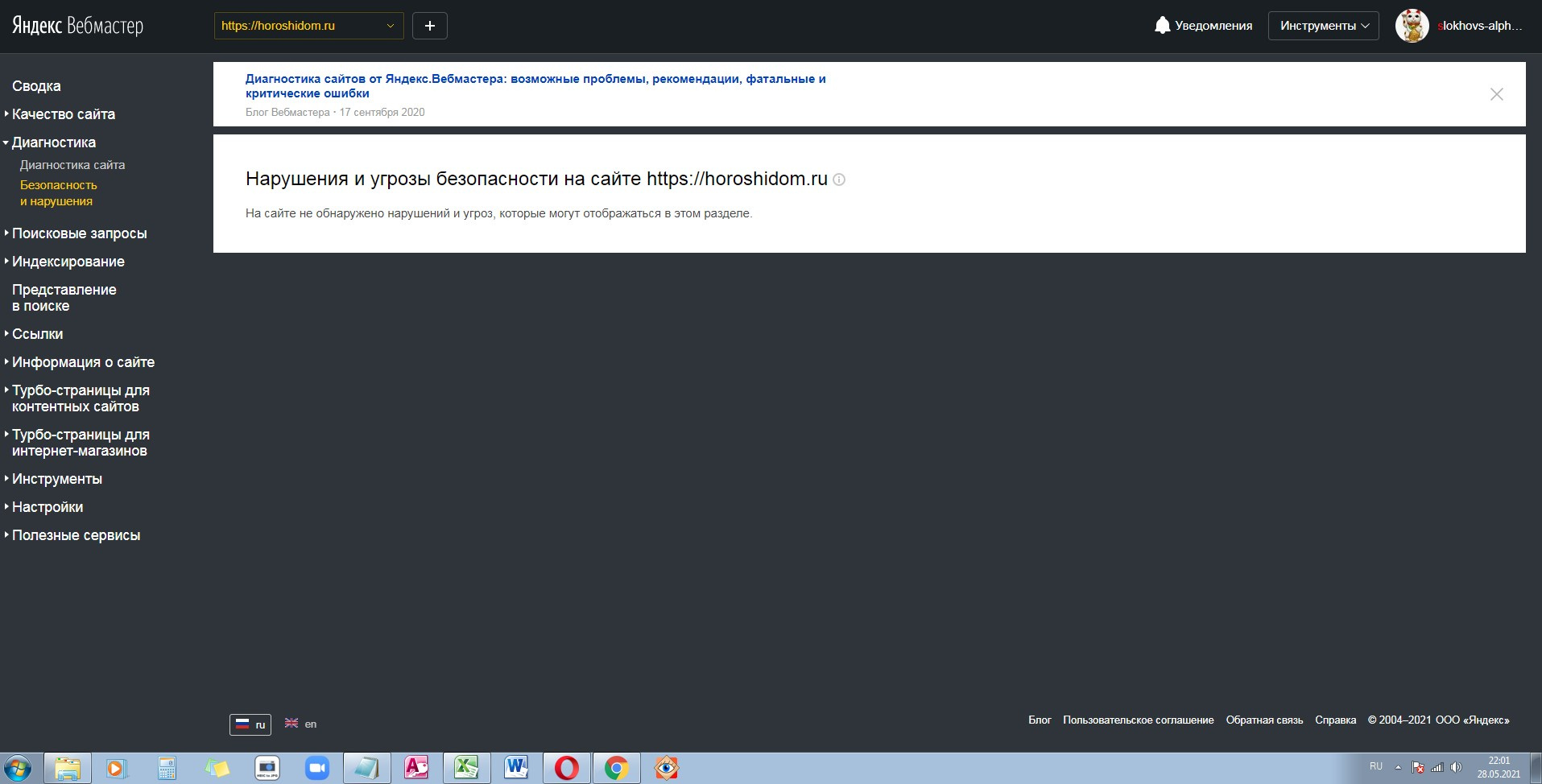Expand Информация о сайте section

[83, 362]
